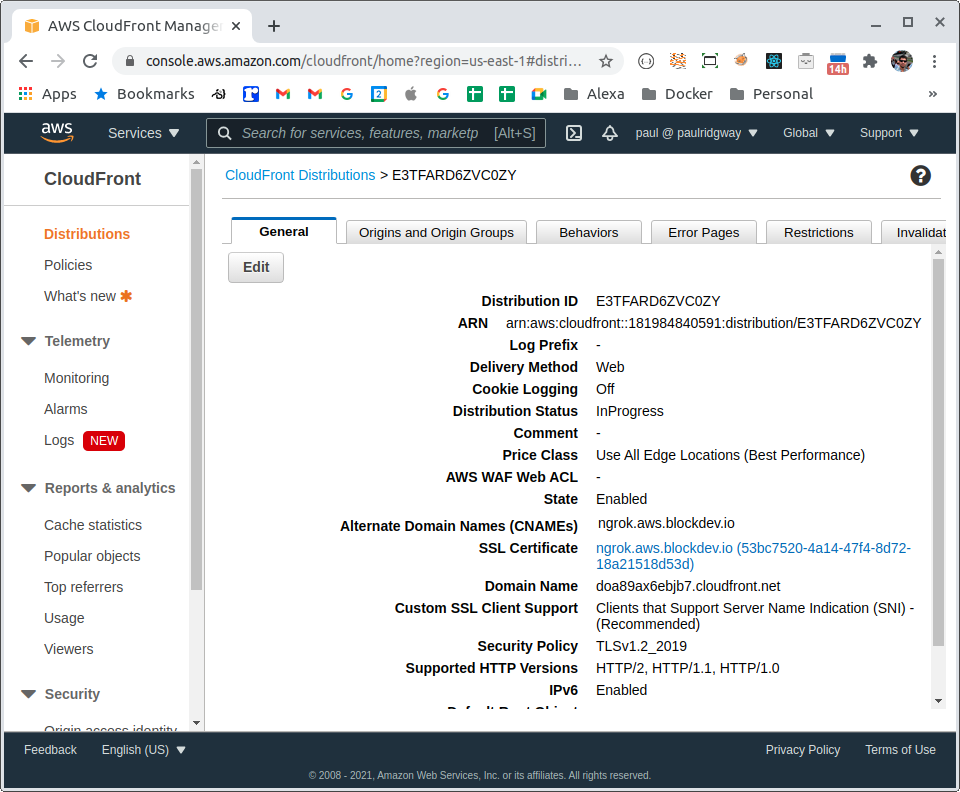This screenshot has height=792, width=960.
Task: Expand the Services menu
Action: pos(143,133)
